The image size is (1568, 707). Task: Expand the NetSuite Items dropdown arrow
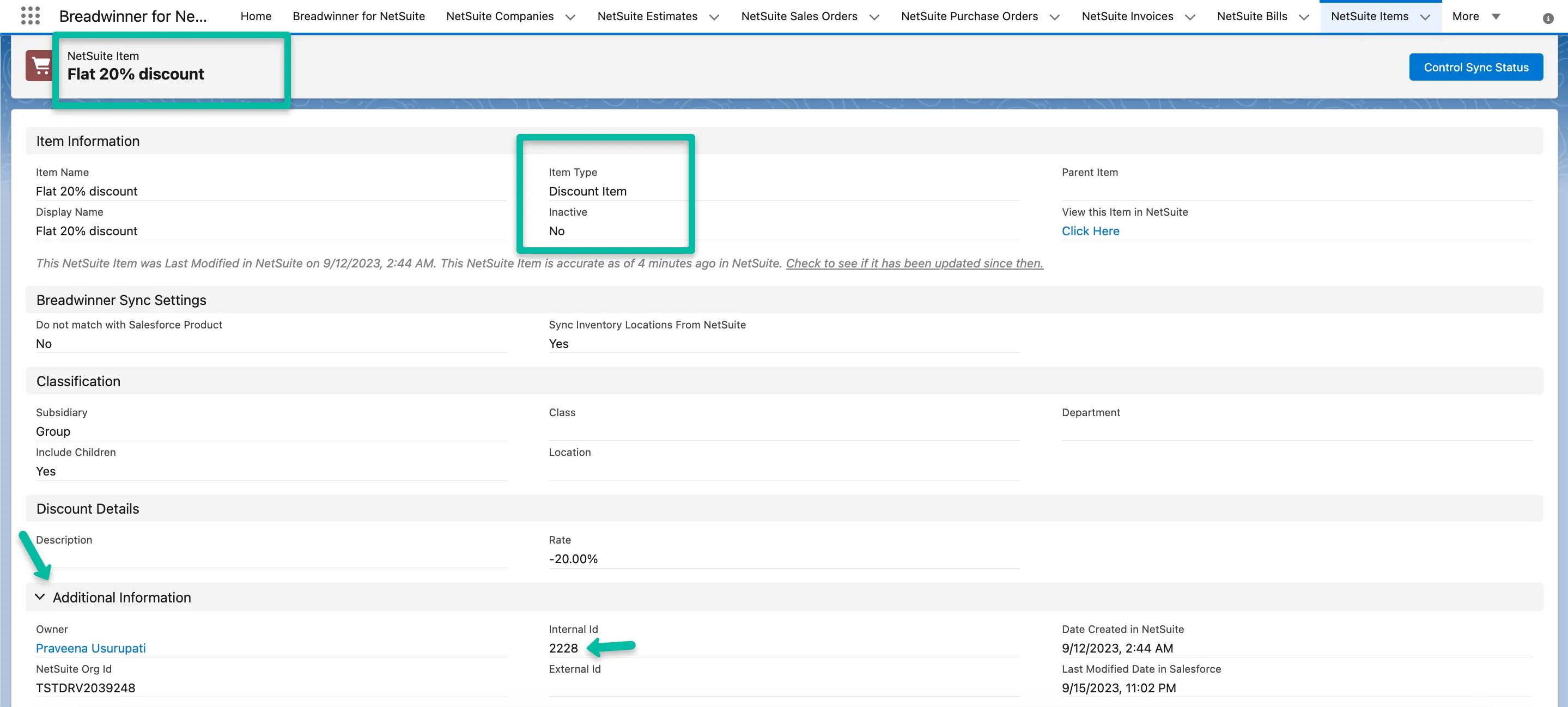[1425, 17]
